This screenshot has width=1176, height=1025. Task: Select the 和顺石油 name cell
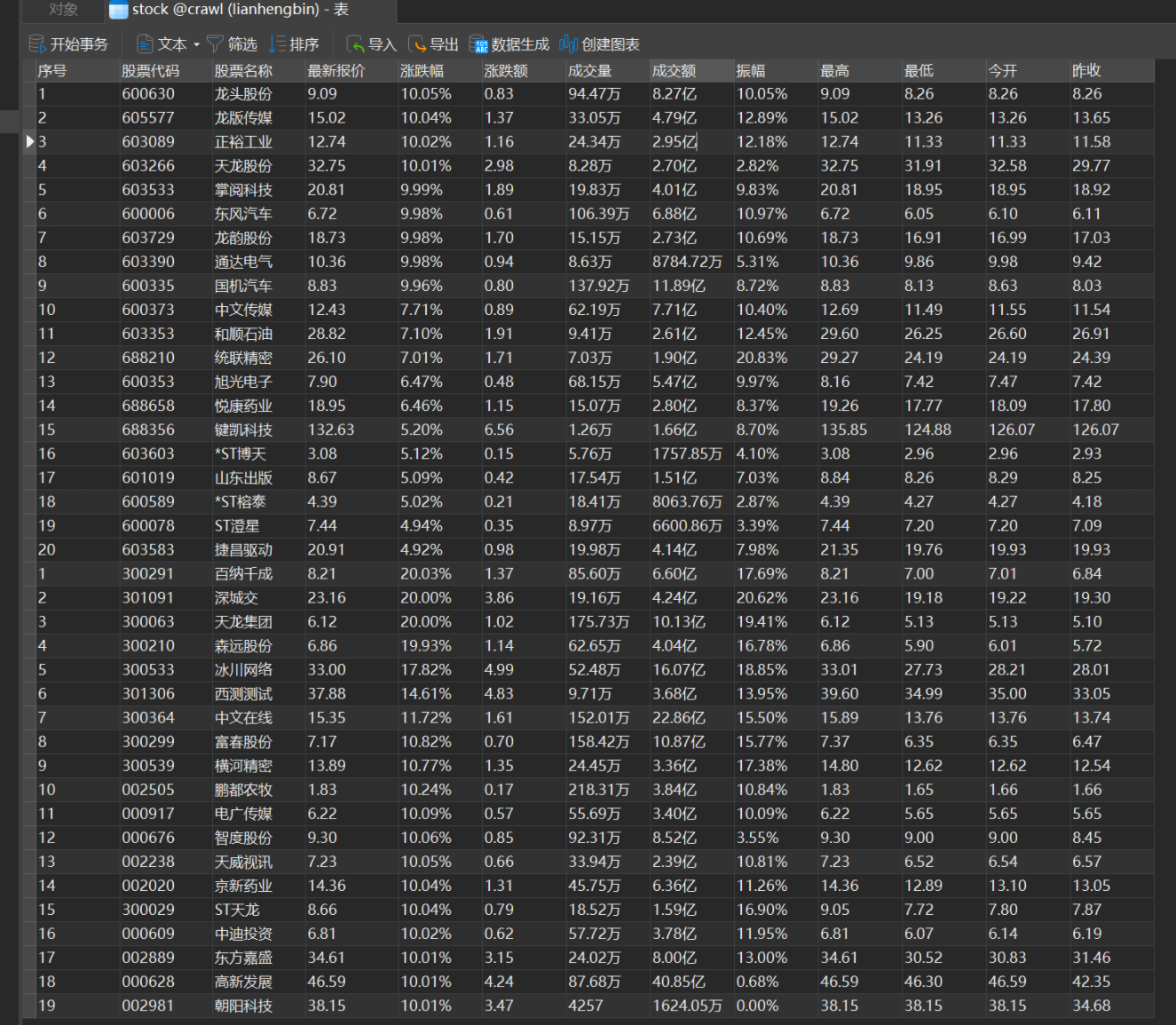click(258, 333)
